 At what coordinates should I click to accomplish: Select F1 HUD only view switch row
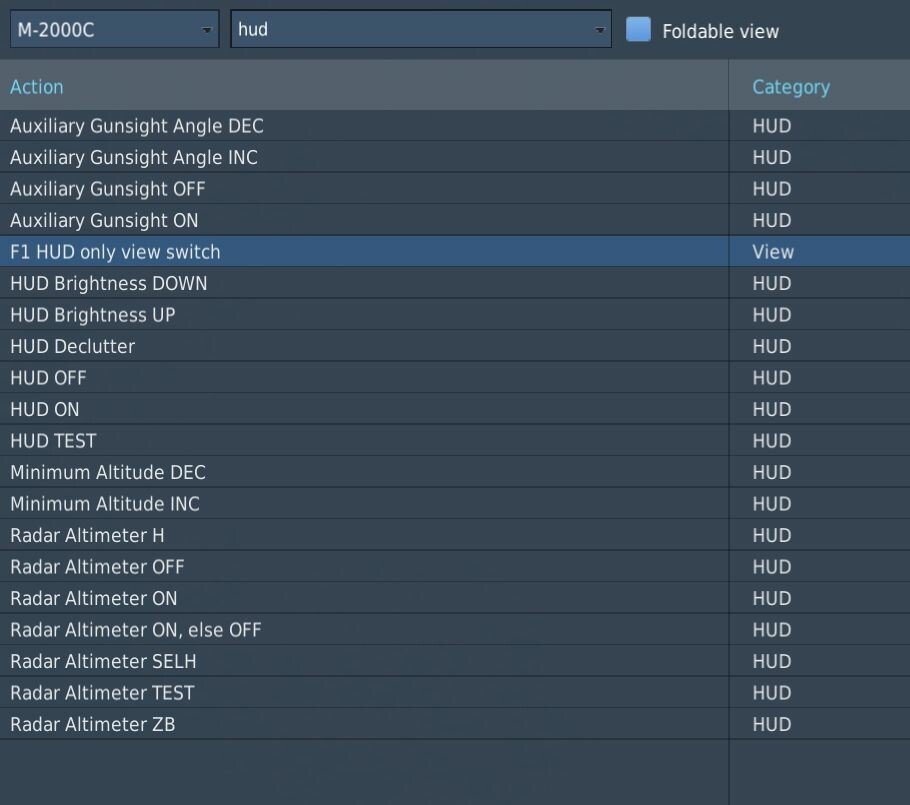455,252
